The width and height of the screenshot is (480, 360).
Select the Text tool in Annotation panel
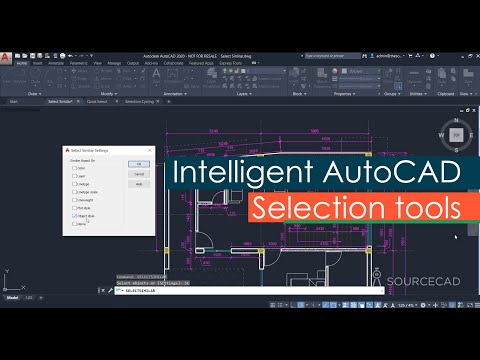pos(156,76)
